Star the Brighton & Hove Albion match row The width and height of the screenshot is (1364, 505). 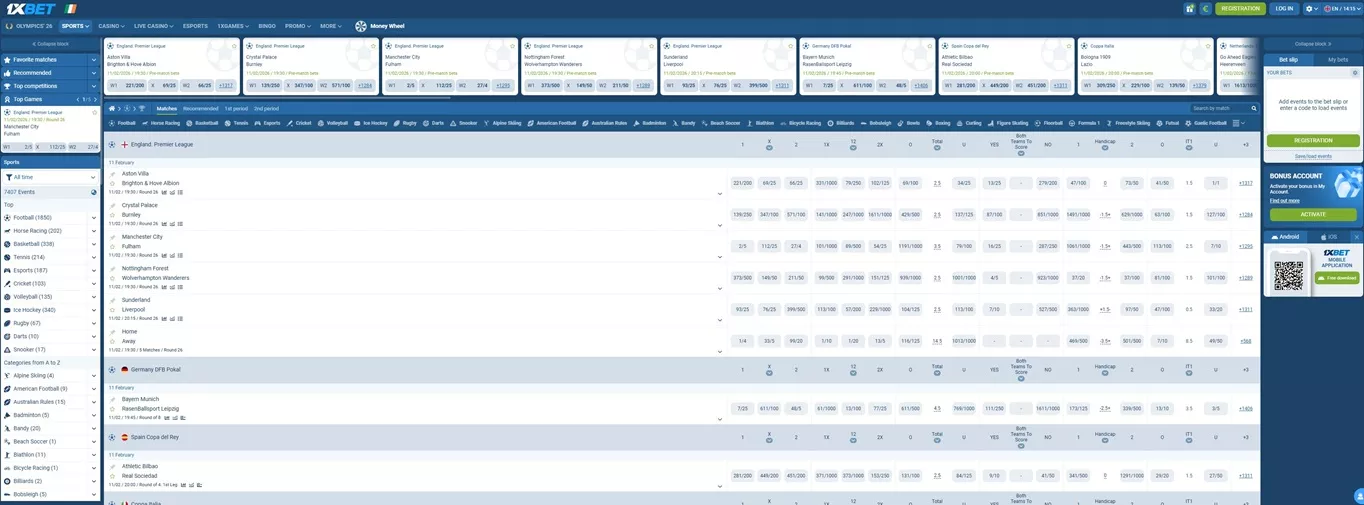click(x=113, y=183)
